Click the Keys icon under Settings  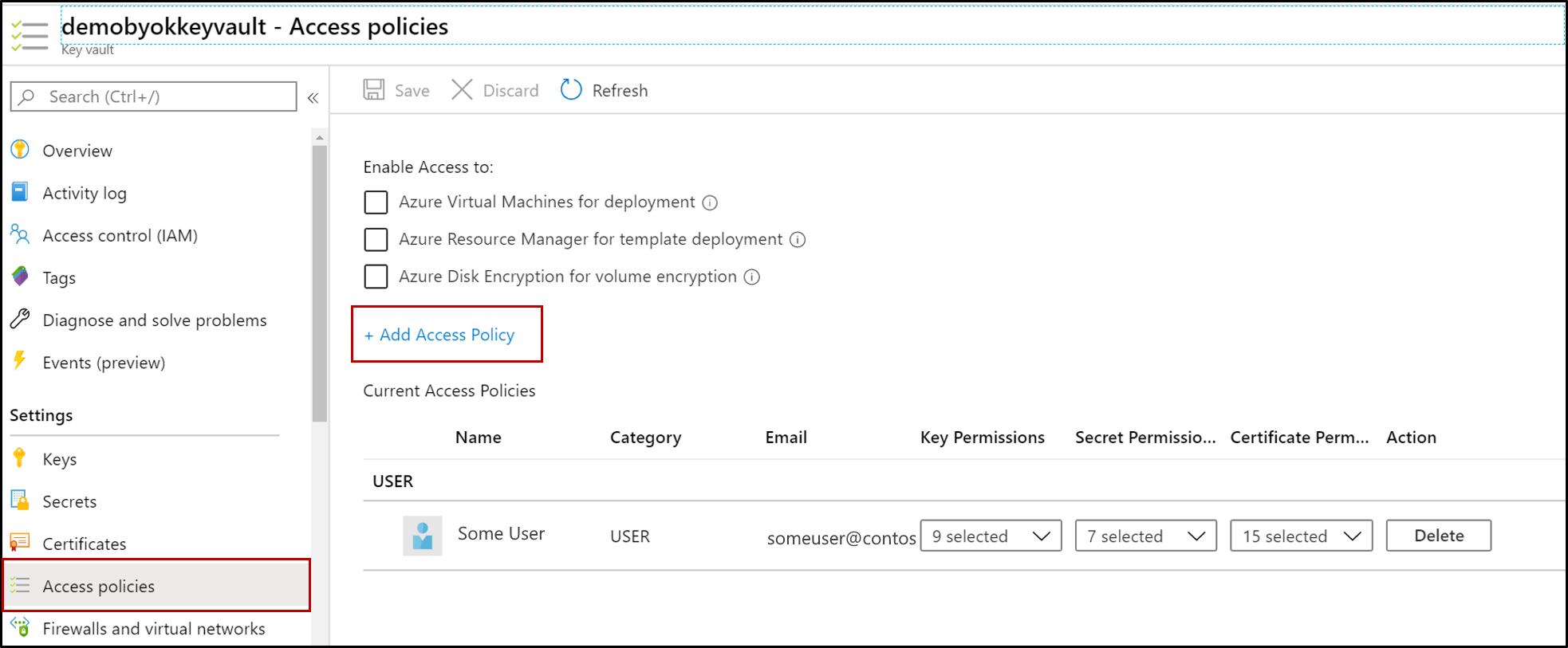point(20,458)
